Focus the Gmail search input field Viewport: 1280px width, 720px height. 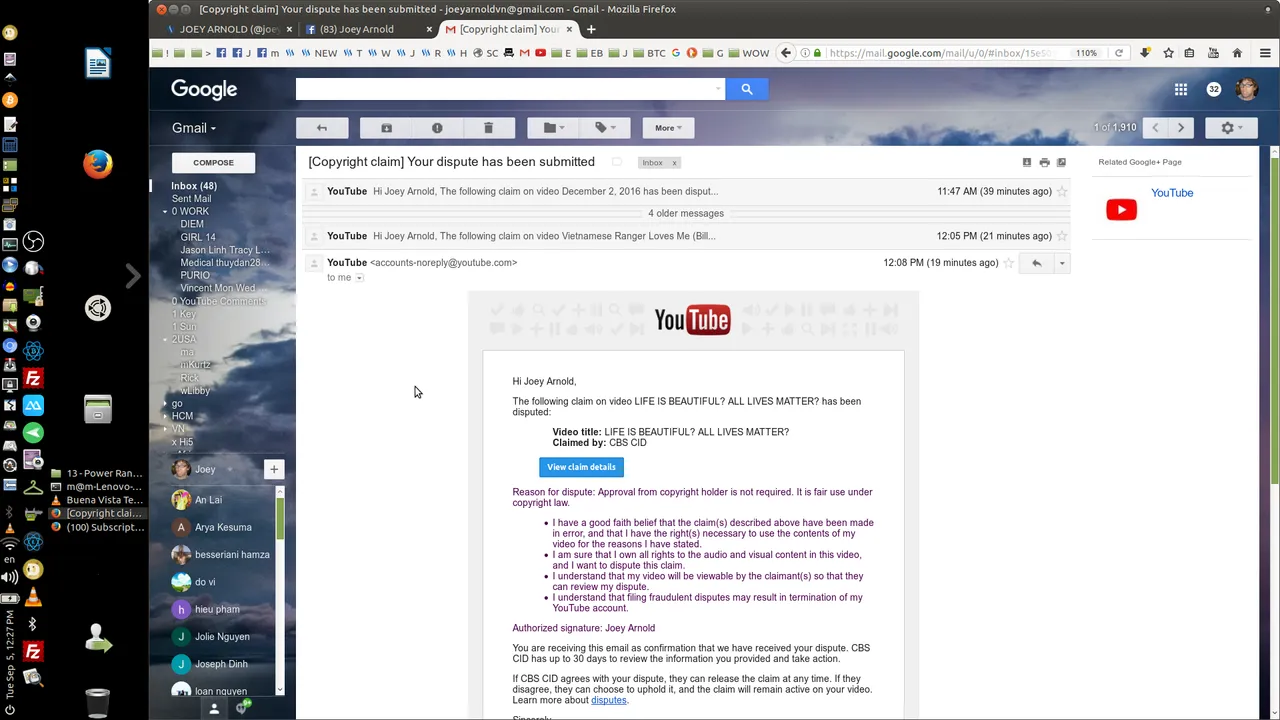pos(505,89)
